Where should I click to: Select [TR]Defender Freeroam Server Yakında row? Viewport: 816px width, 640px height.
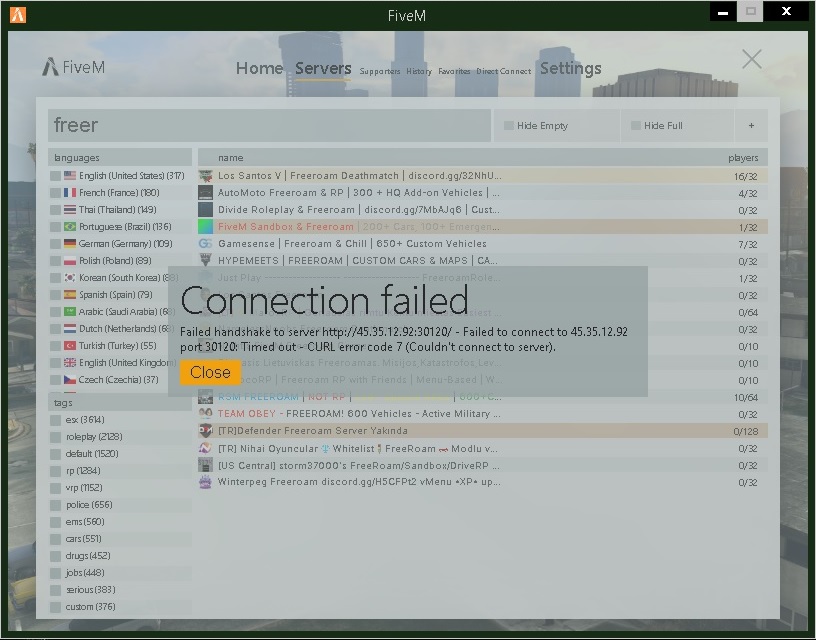[x=482, y=431]
